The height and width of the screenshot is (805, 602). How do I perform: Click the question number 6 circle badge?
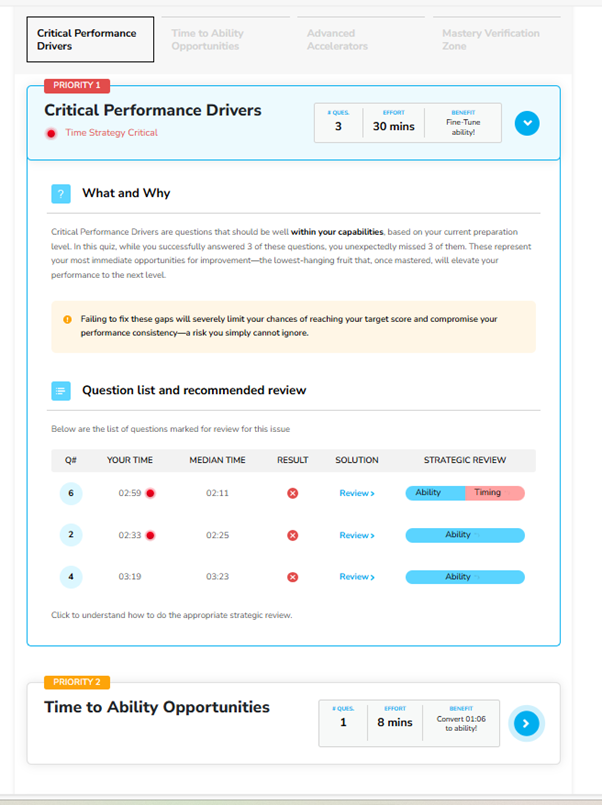coord(71,493)
